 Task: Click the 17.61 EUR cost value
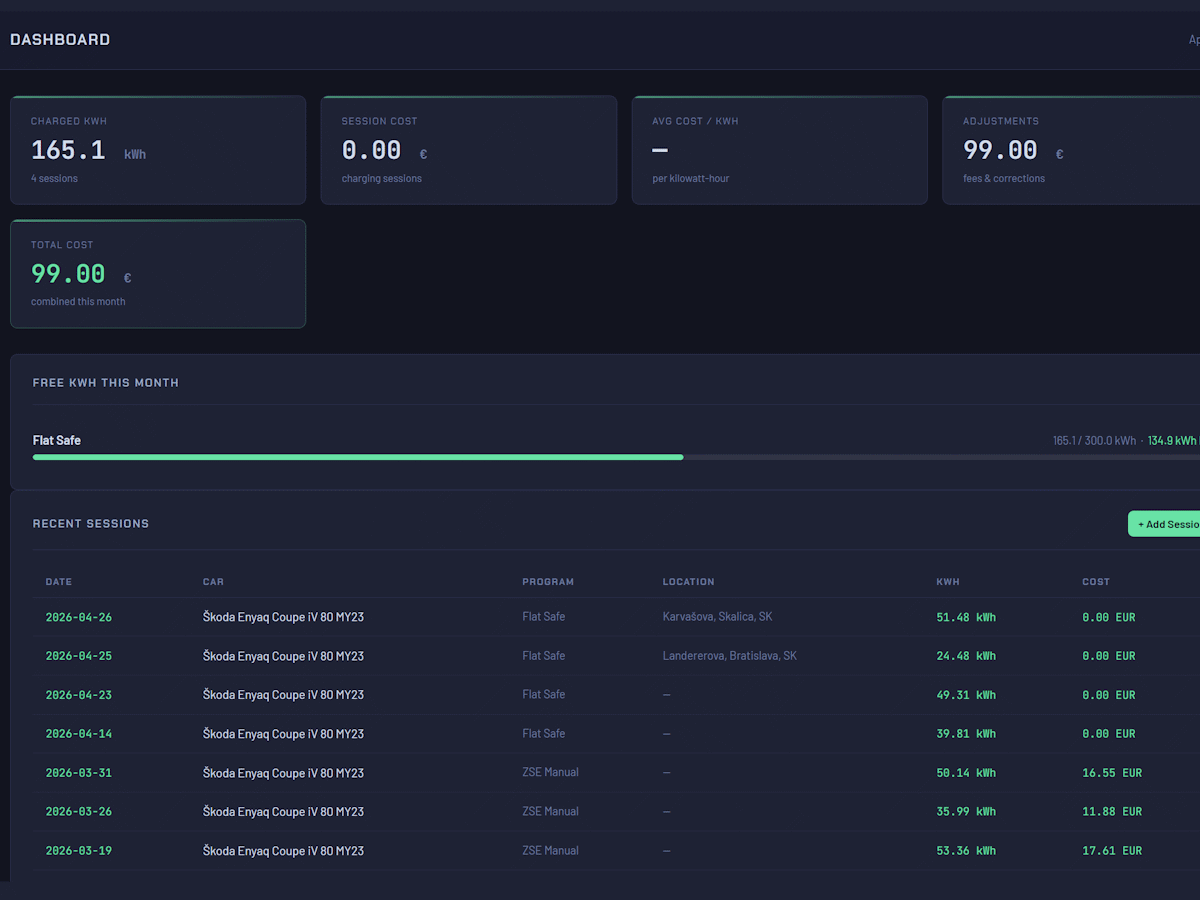pyautogui.click(x=1111, y=851)
